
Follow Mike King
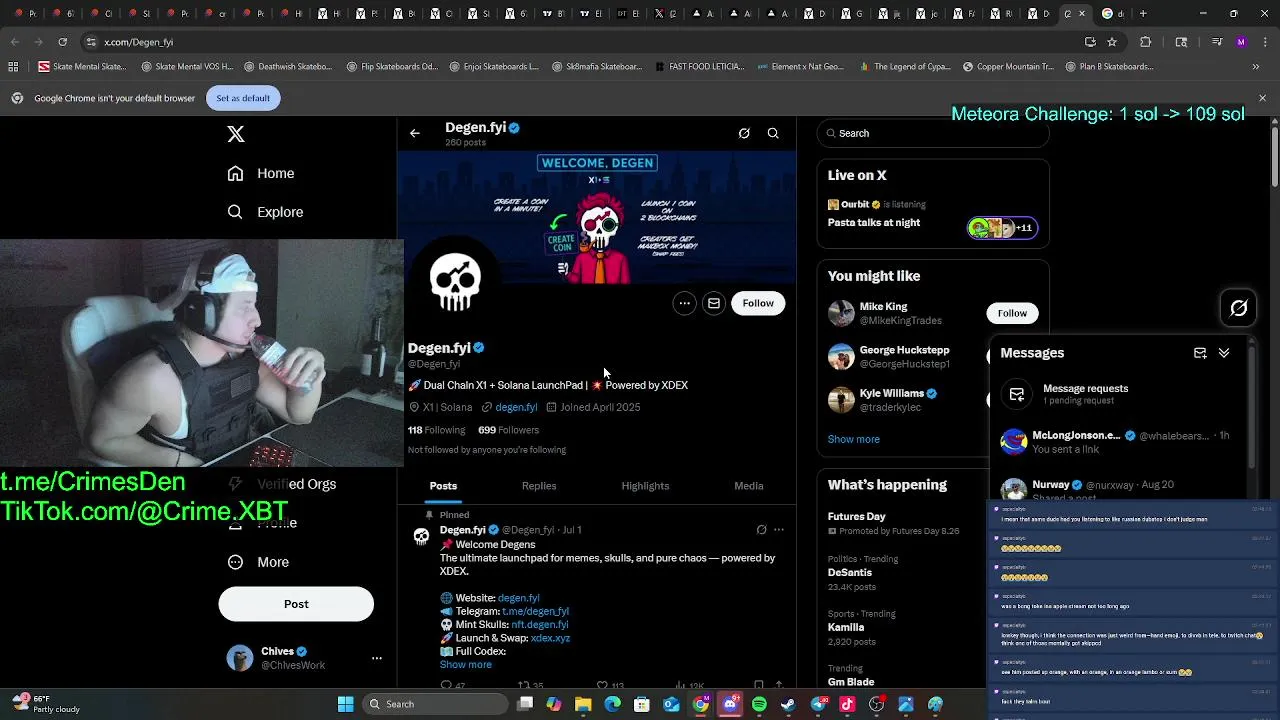click(1012, 313)
